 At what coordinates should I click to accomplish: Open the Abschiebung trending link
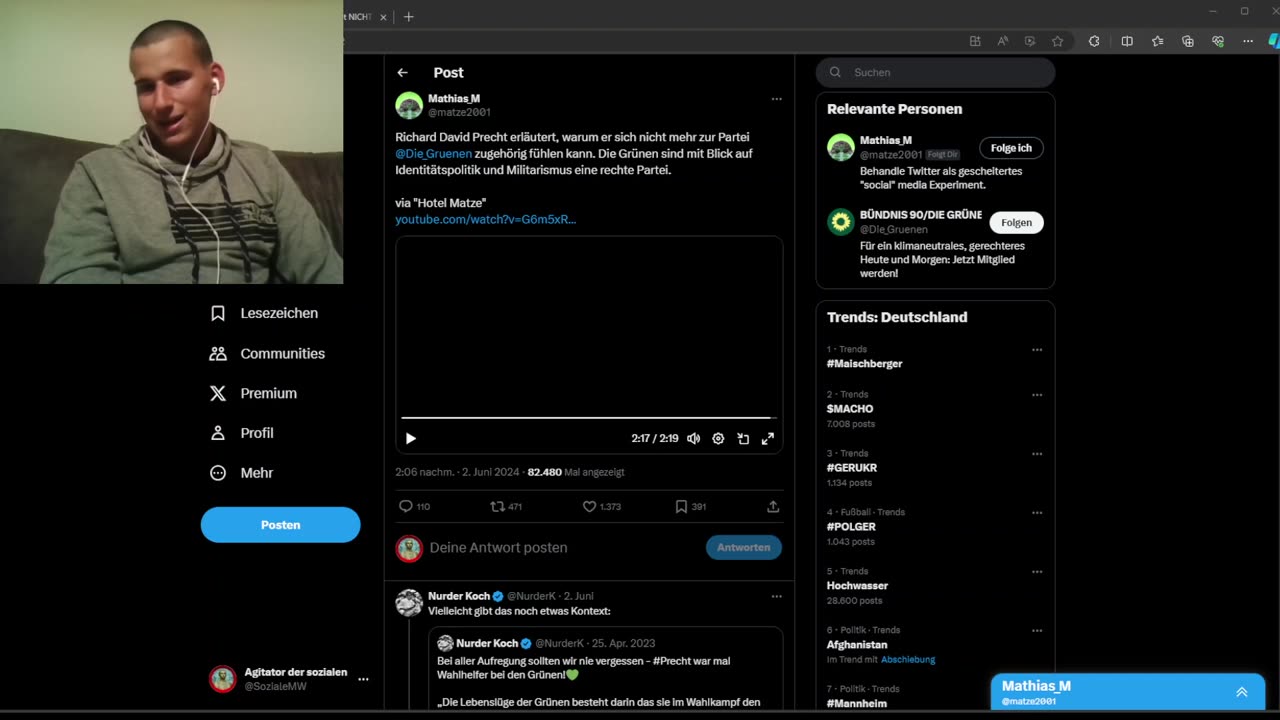[908, 660]
